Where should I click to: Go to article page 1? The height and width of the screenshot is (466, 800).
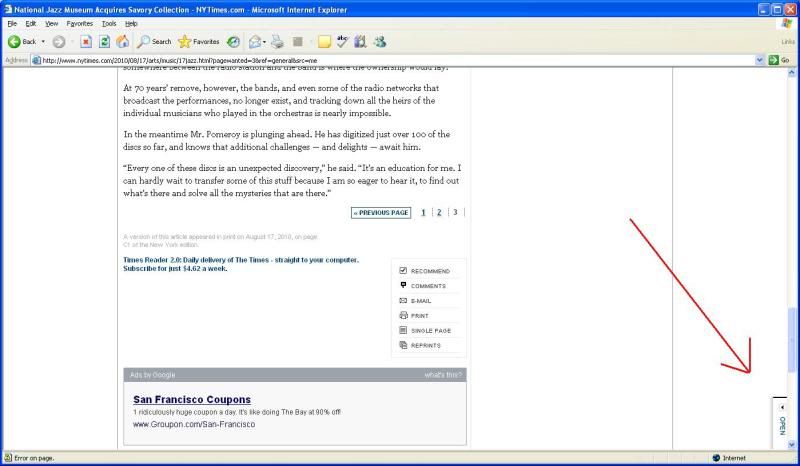point(423,212)
